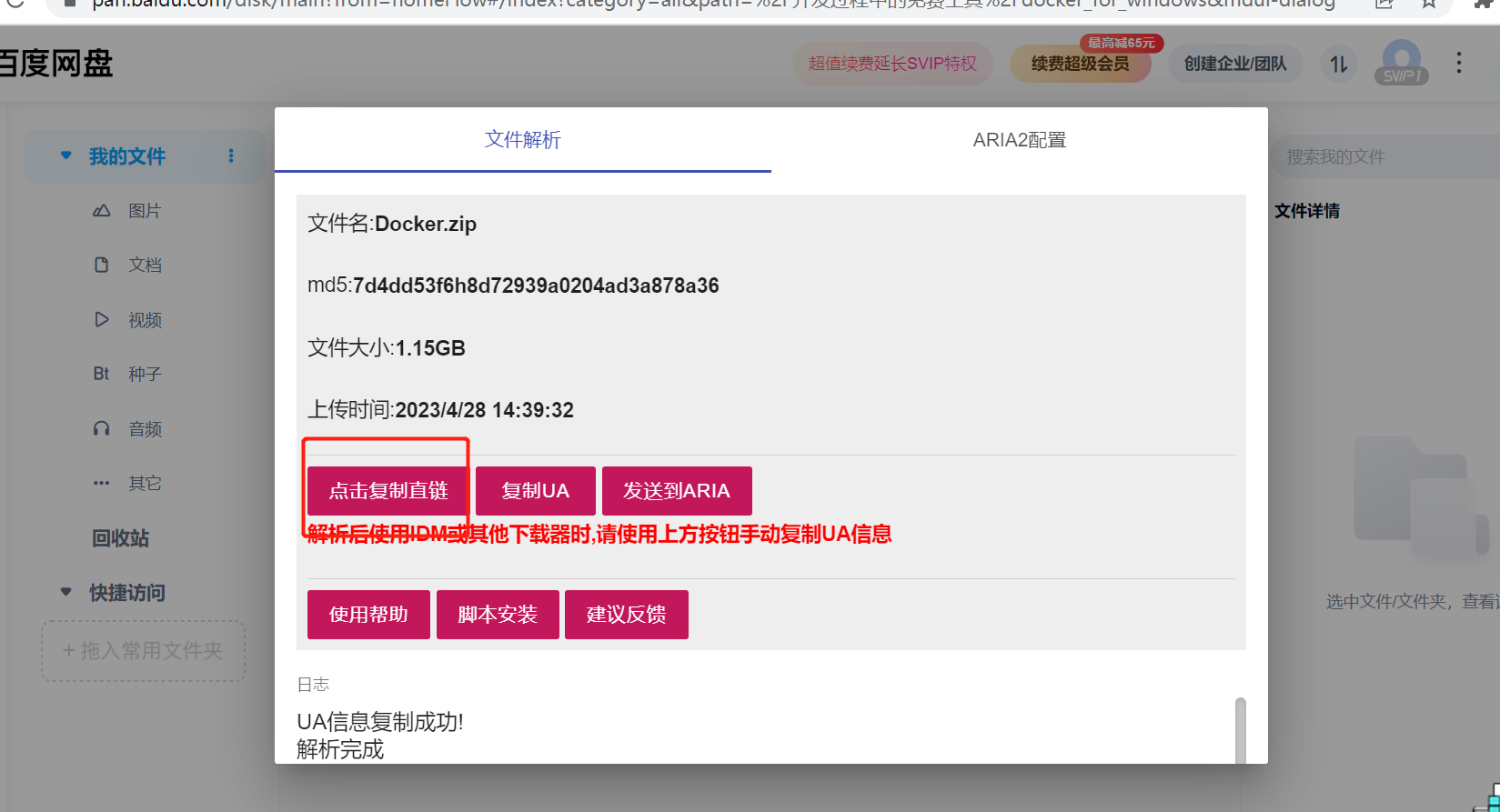Click the red IDM UA warning text
This screenshot has height=812, width=1500.
[x=599, y=534]
